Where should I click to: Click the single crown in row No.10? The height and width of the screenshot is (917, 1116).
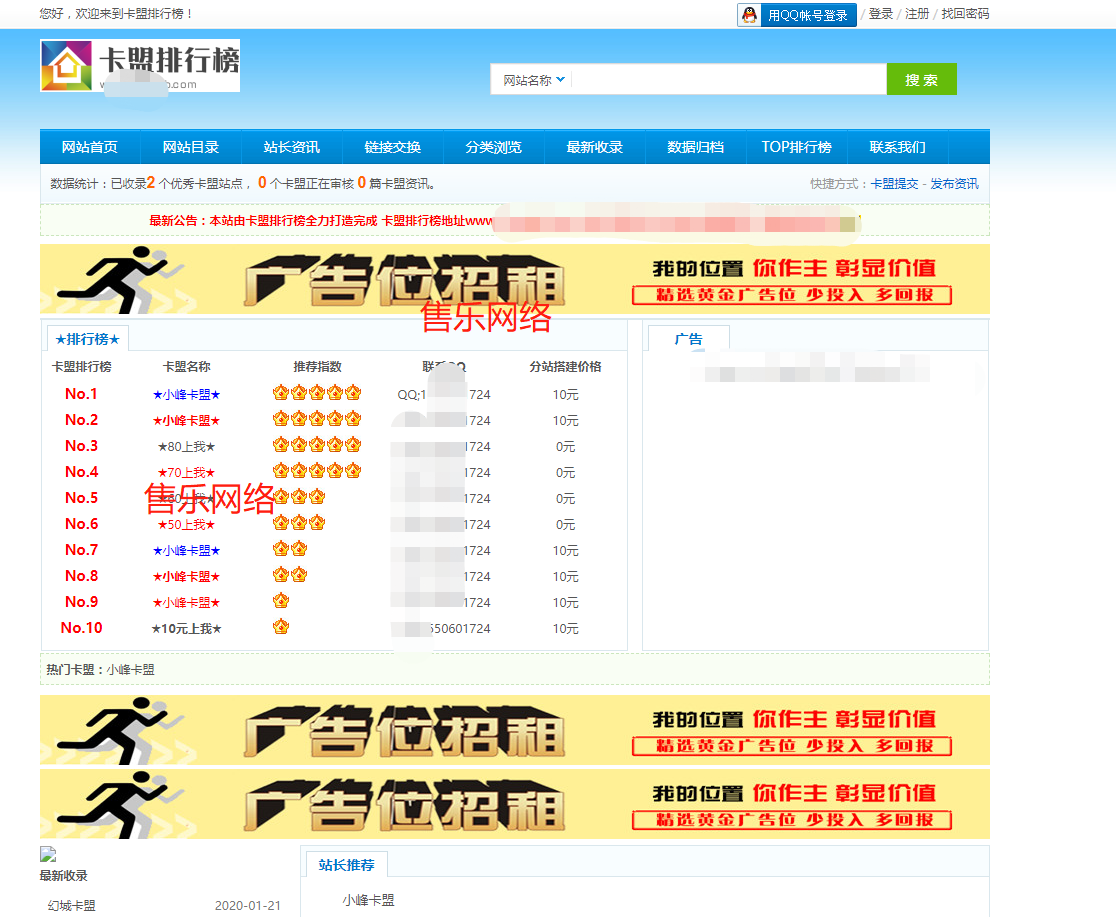(281, 627)
